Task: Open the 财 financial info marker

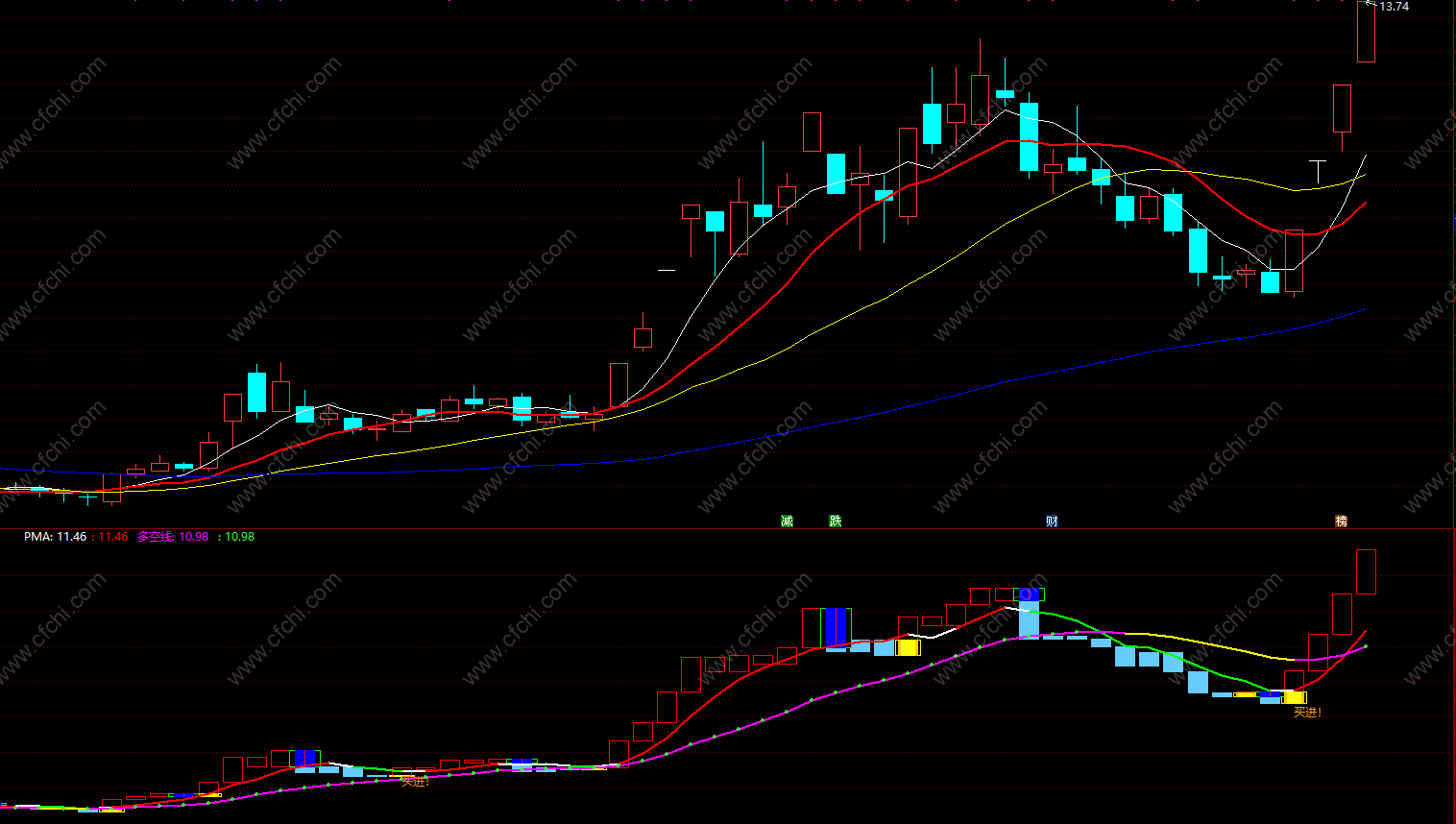Action: 1053,521
